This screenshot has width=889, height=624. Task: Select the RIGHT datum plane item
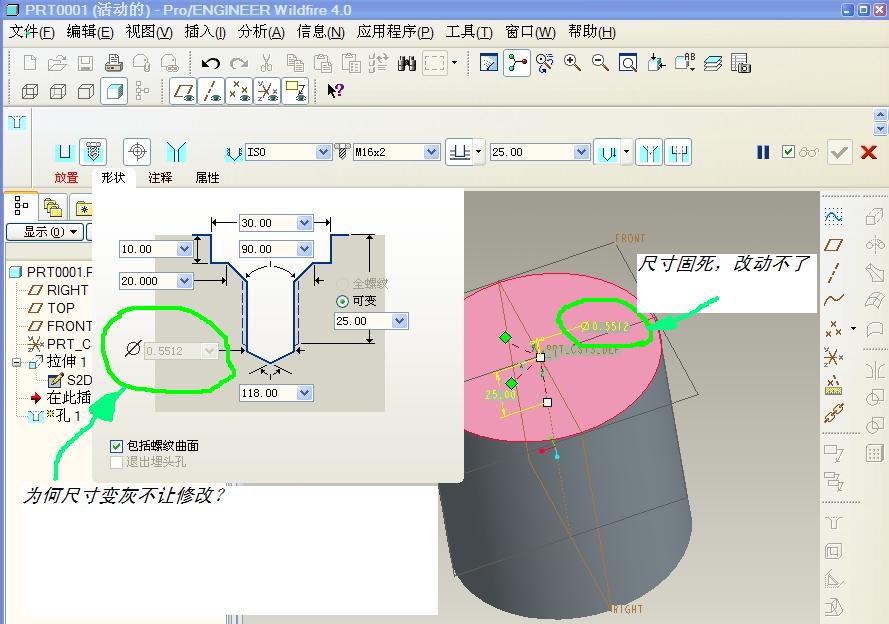pos(67,290)
